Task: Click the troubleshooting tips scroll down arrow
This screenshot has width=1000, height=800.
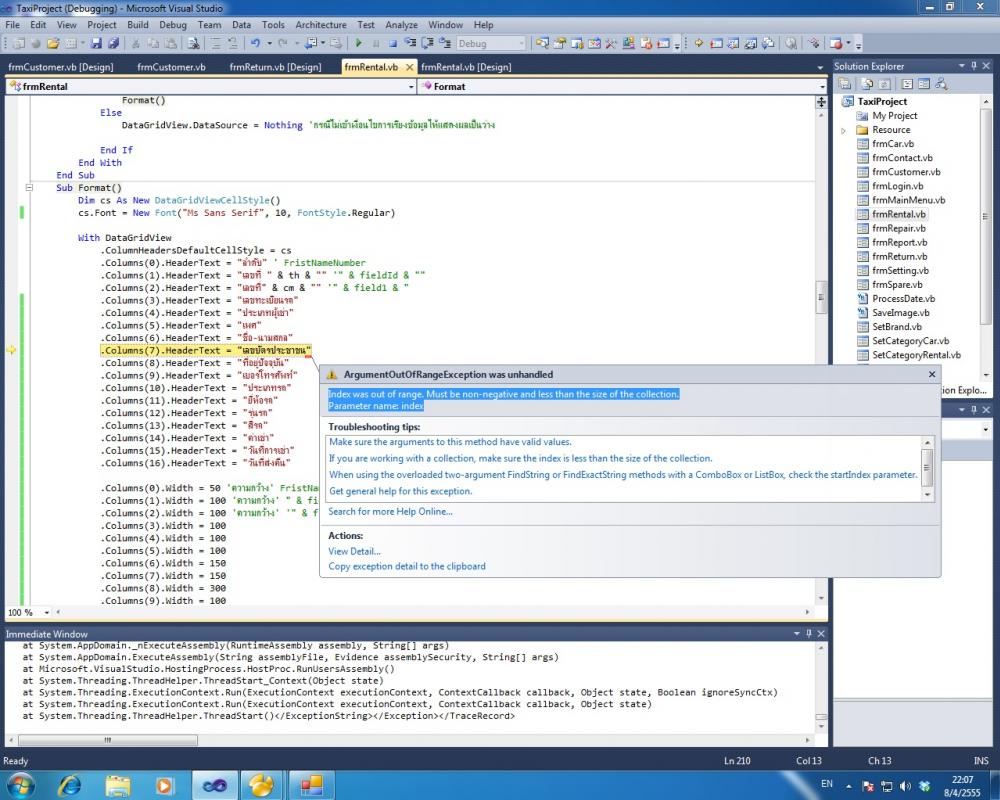Action: pyautogui.click(x=927, y=494)
